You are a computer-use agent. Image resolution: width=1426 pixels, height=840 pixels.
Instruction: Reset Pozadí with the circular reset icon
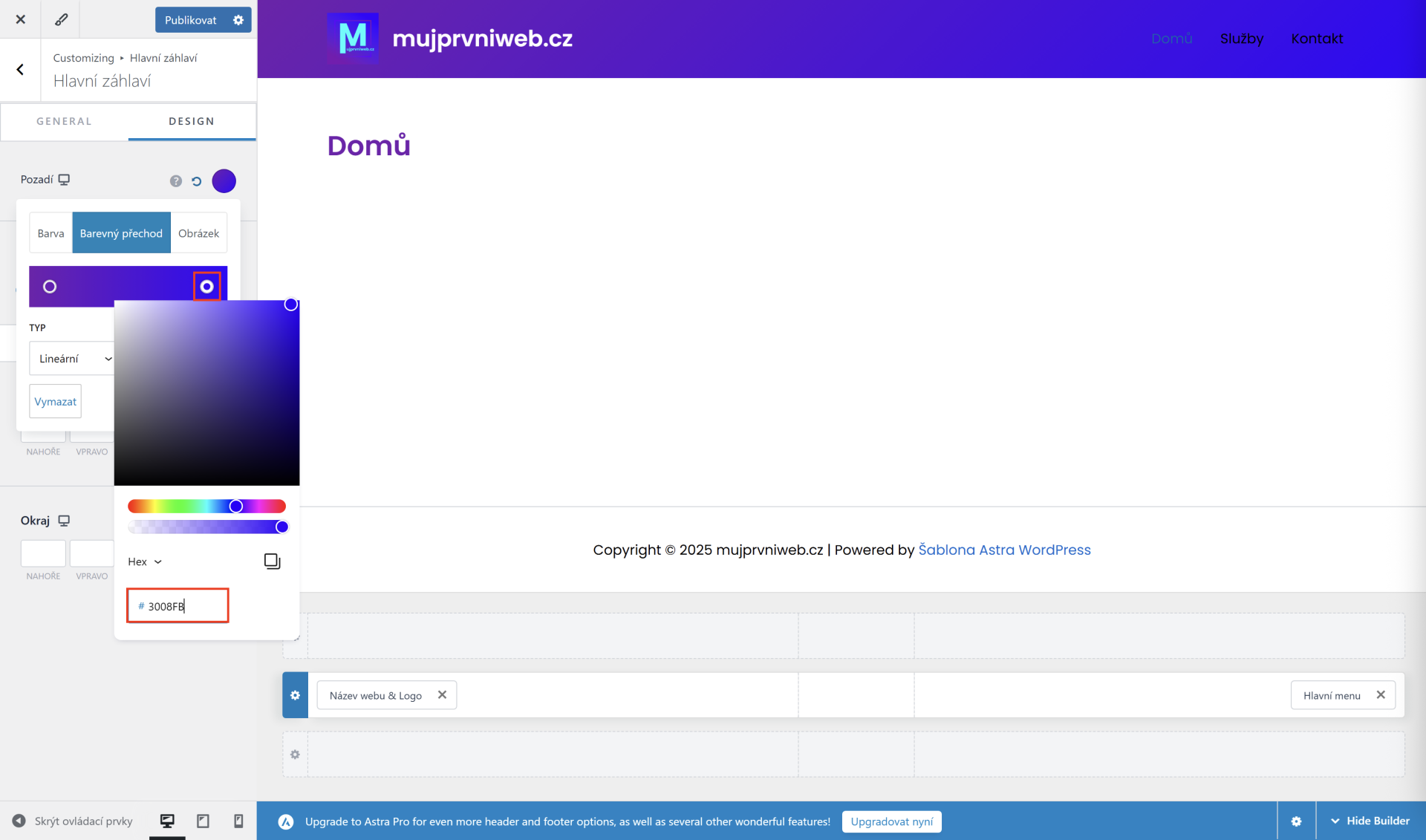coord(197,181)
